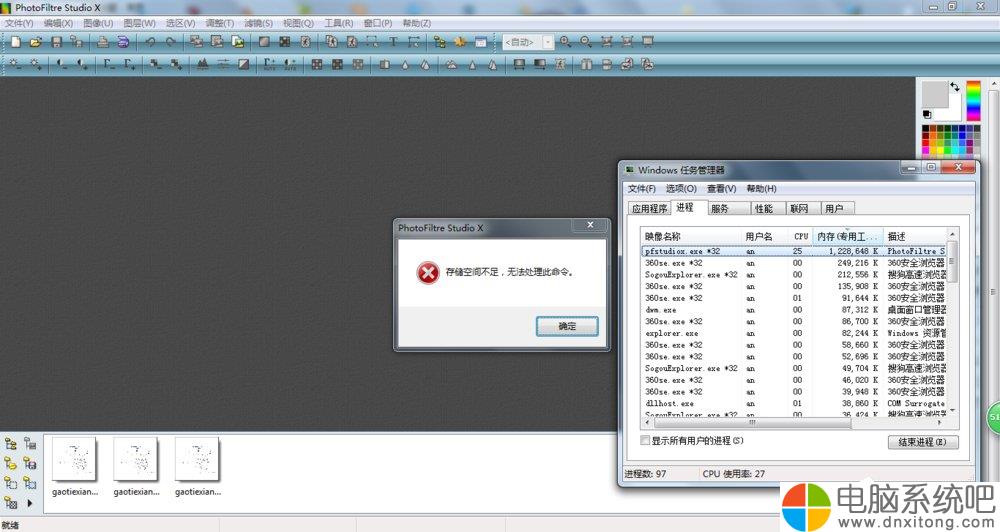Screen dimensions: 1000x532
Task: Click the Zoom in magnifier icon
Action: click(565, 42)
